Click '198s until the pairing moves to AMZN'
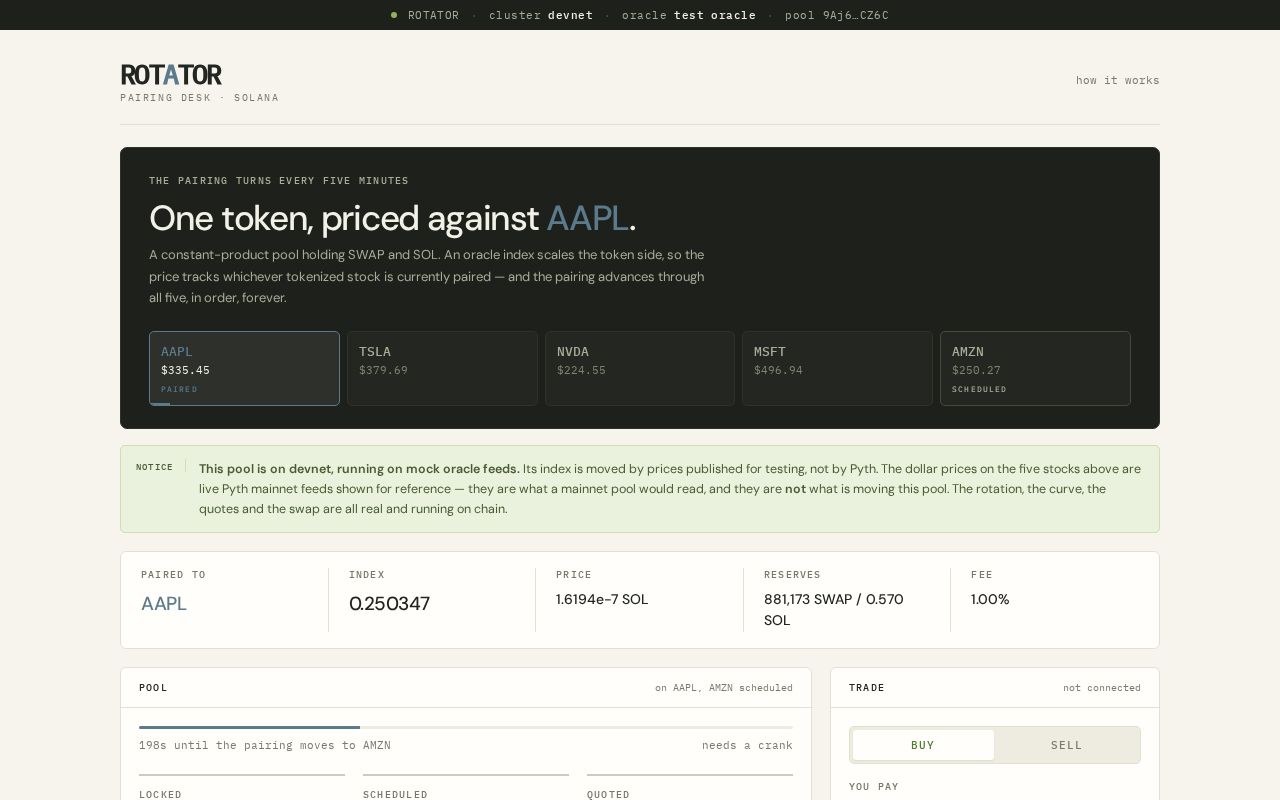1280x800 pixels. (x=265, y=745)
